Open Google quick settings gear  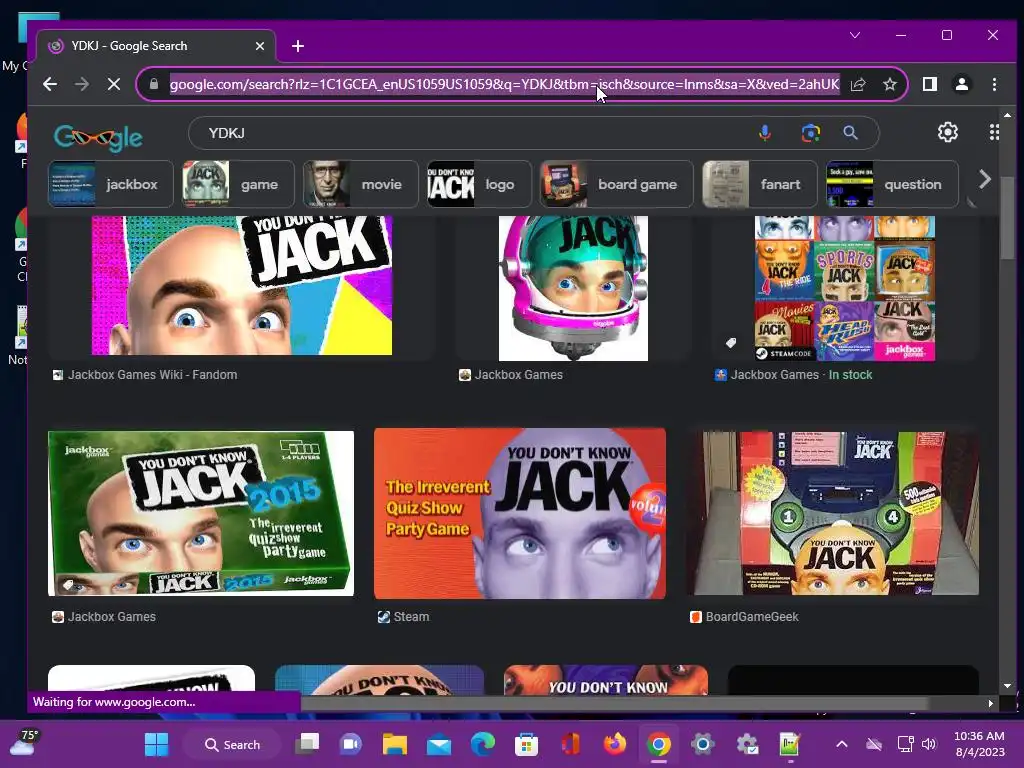click(x=948, y=133)
